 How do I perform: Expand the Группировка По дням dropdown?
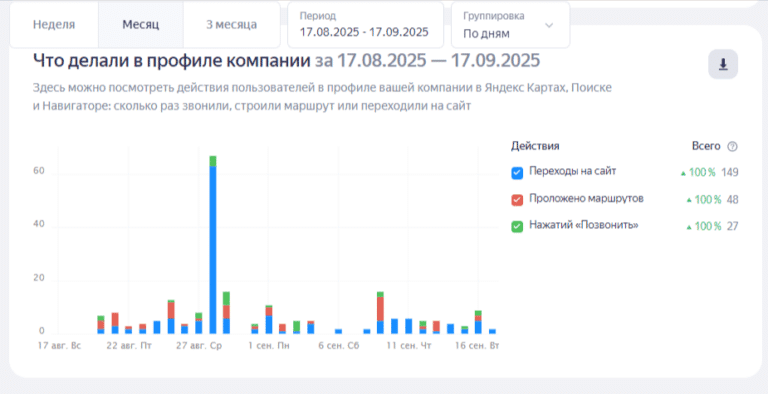(510, 25)
